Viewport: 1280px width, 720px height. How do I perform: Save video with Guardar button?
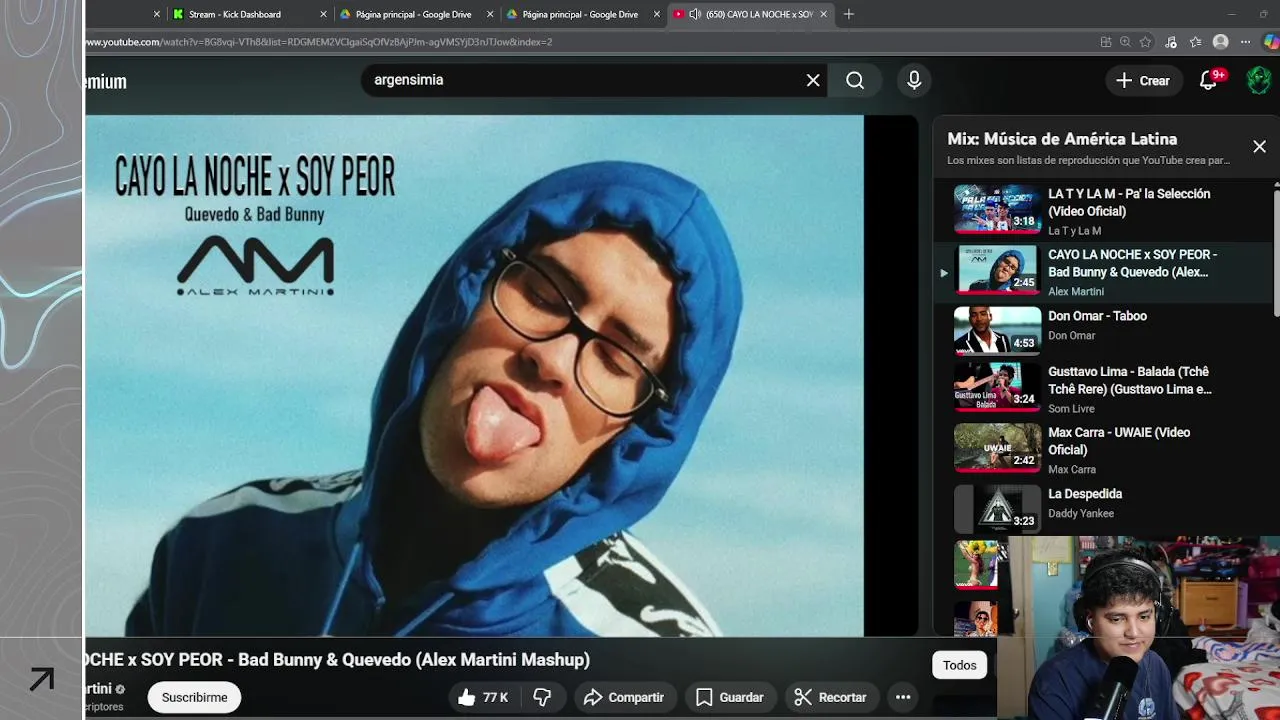pyautogui.click(x=730, y=697)
